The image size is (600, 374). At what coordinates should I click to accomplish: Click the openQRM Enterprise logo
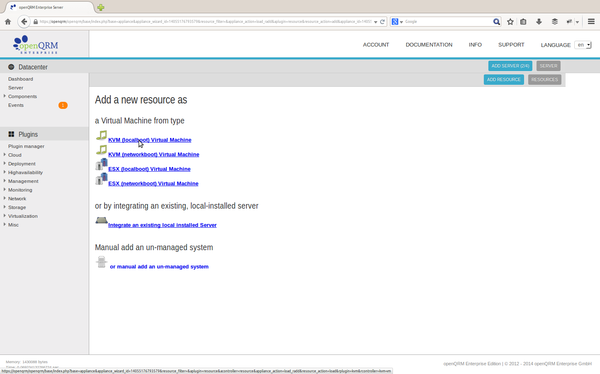coord(35,44)
